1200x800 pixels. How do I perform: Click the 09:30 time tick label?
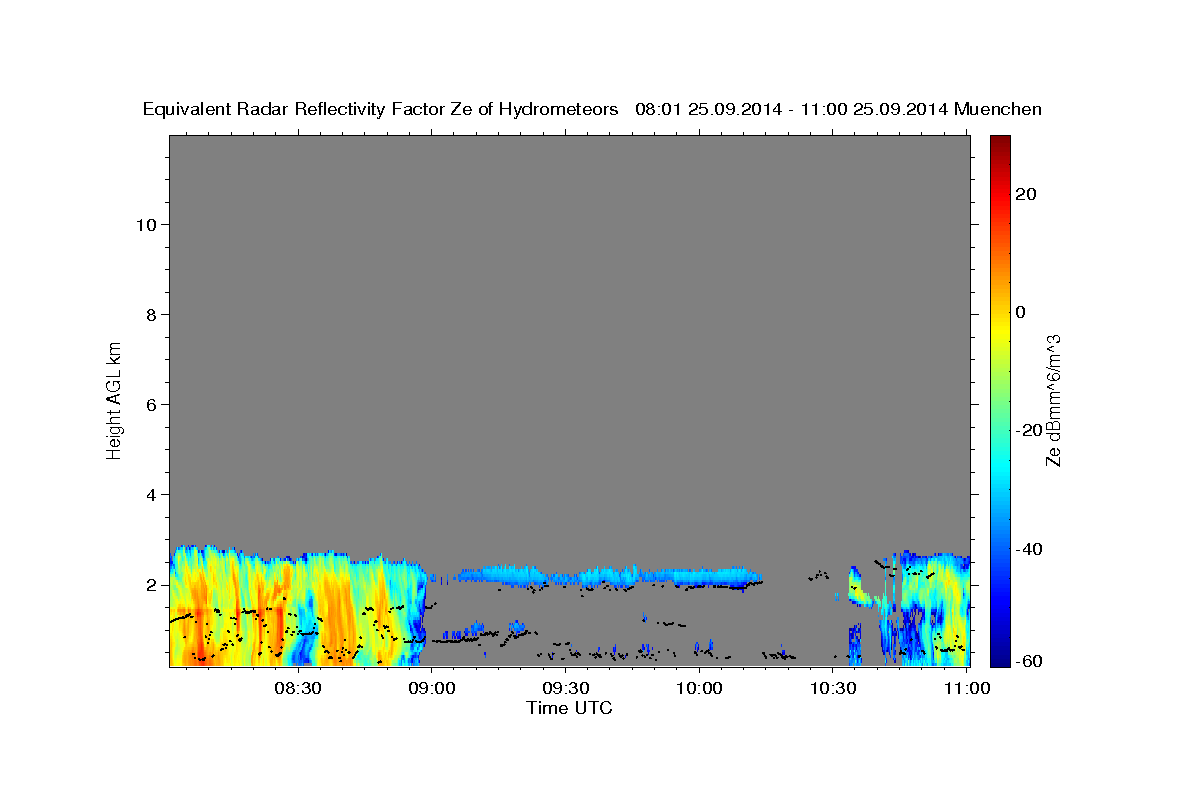click(566, 689)
